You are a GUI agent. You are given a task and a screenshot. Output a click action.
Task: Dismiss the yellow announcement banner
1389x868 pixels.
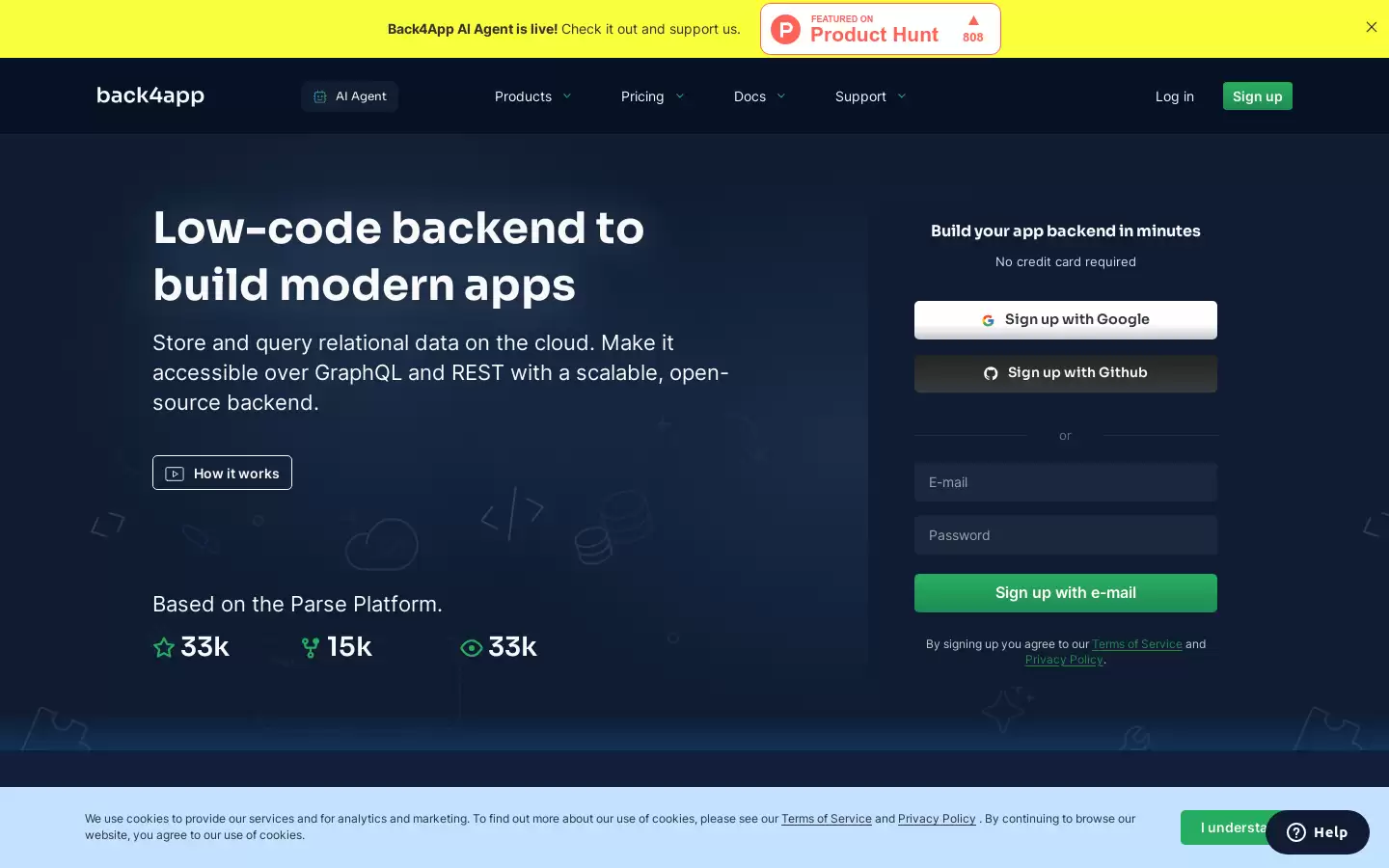click(x=1371, y=27)
